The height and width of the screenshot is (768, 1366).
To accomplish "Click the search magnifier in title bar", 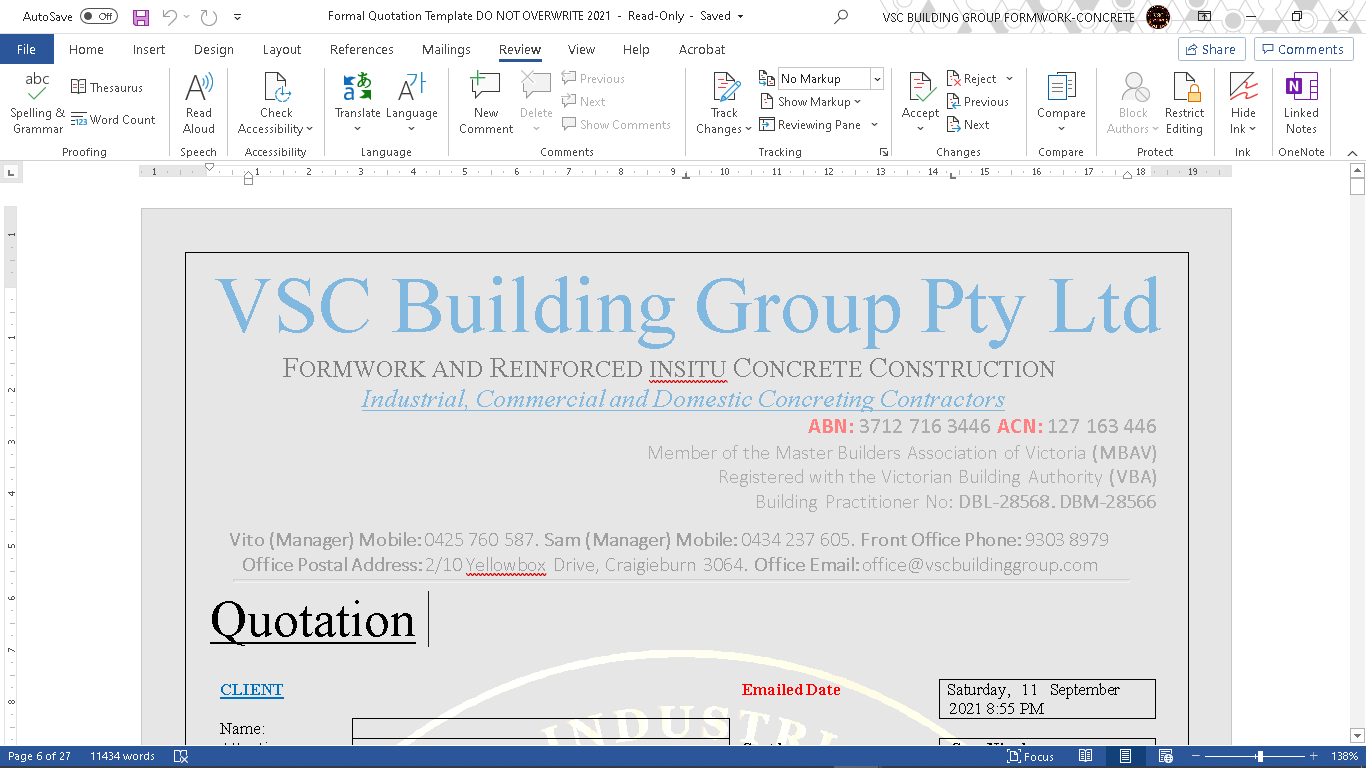I will (x=841, y=17).
